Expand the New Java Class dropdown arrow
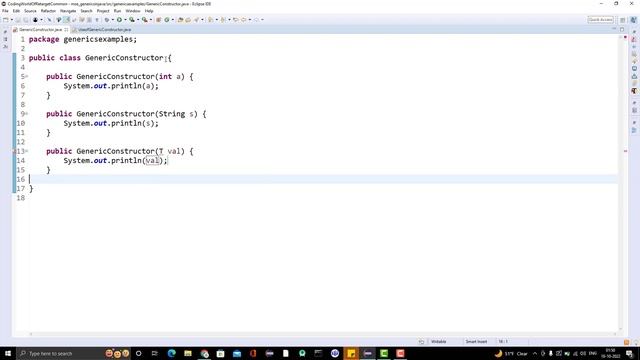This screenshot has height=360, width=640. [172, 20]
